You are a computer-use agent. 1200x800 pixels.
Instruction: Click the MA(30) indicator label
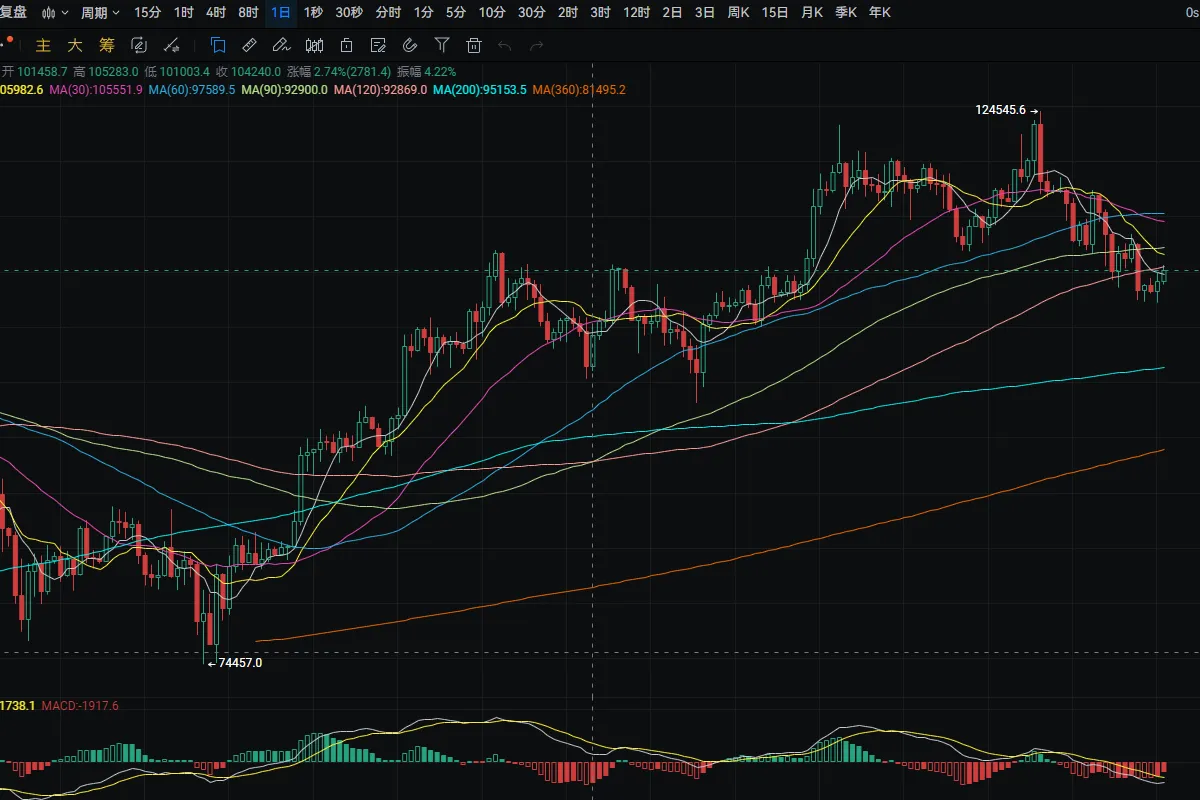(96, 90)
